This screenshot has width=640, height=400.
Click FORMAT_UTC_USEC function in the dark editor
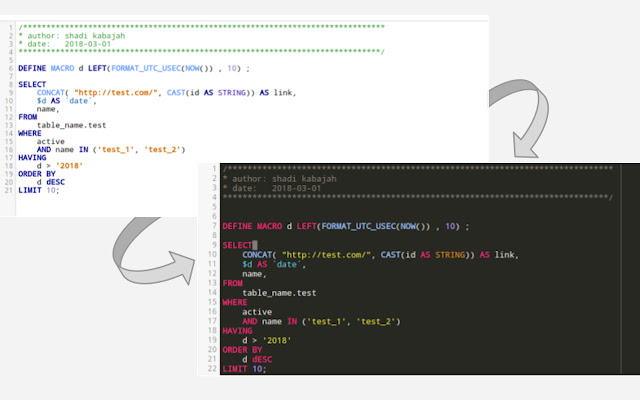359,226
